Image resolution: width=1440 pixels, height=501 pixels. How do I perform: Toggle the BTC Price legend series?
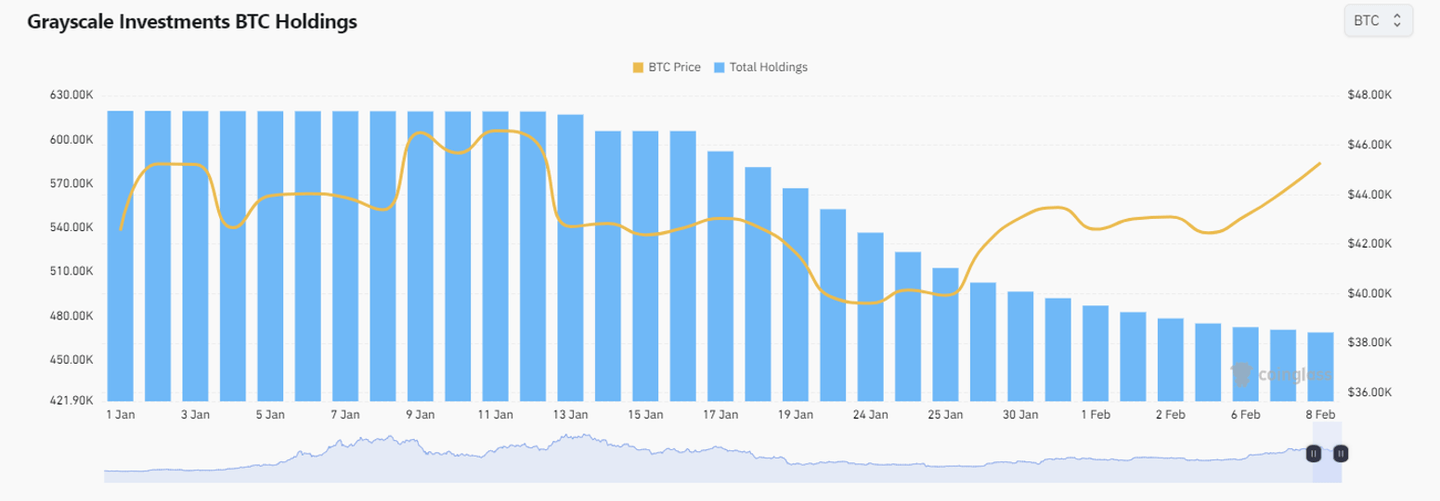672,67
